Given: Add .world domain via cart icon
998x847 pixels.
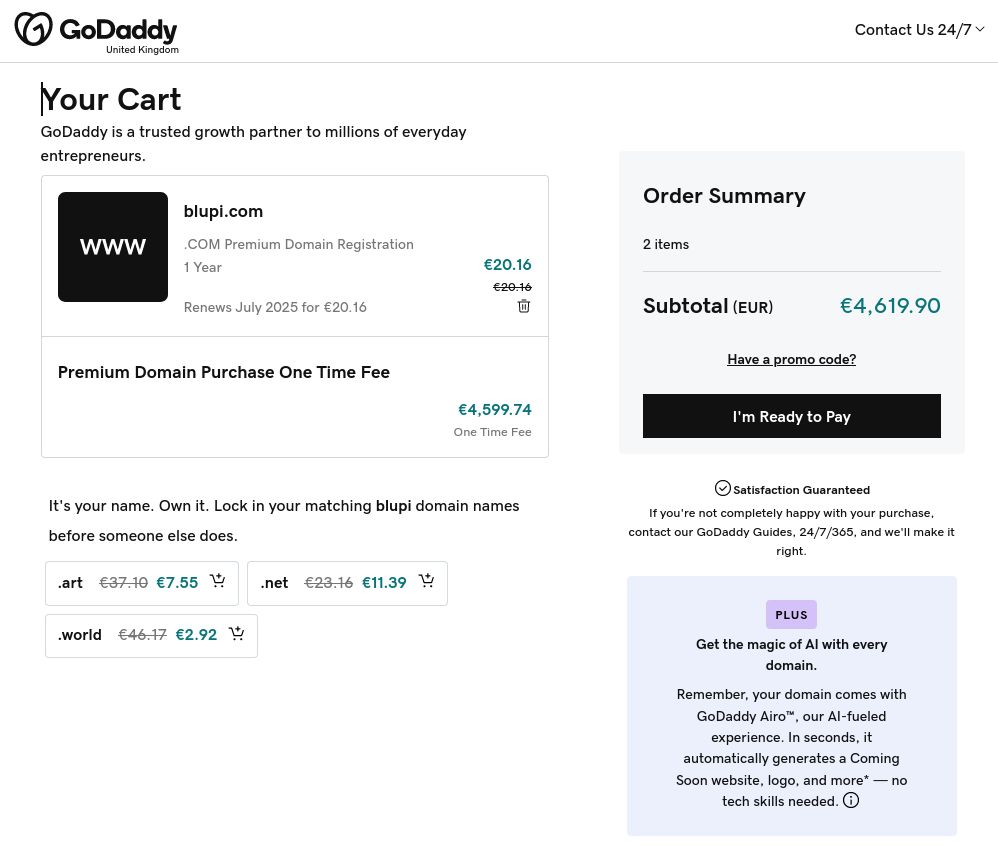Looking at the screenshot, I should 237,634.
